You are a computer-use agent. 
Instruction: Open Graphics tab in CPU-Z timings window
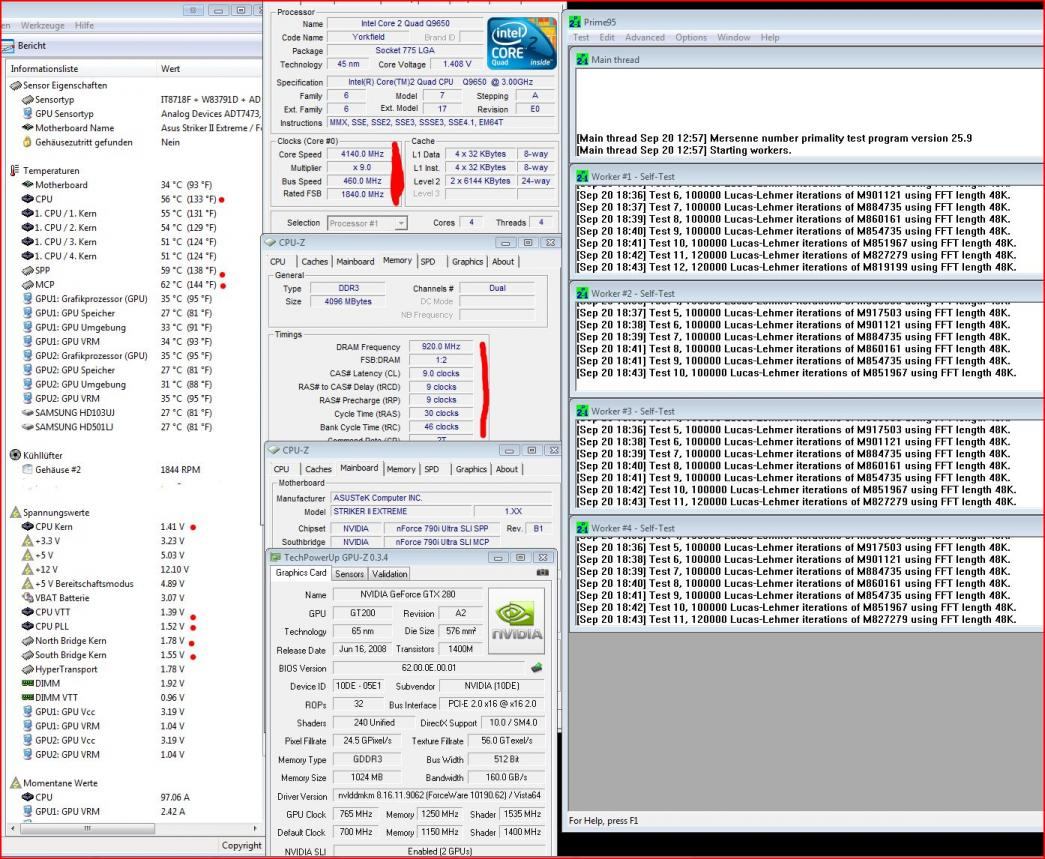(467, 261)
